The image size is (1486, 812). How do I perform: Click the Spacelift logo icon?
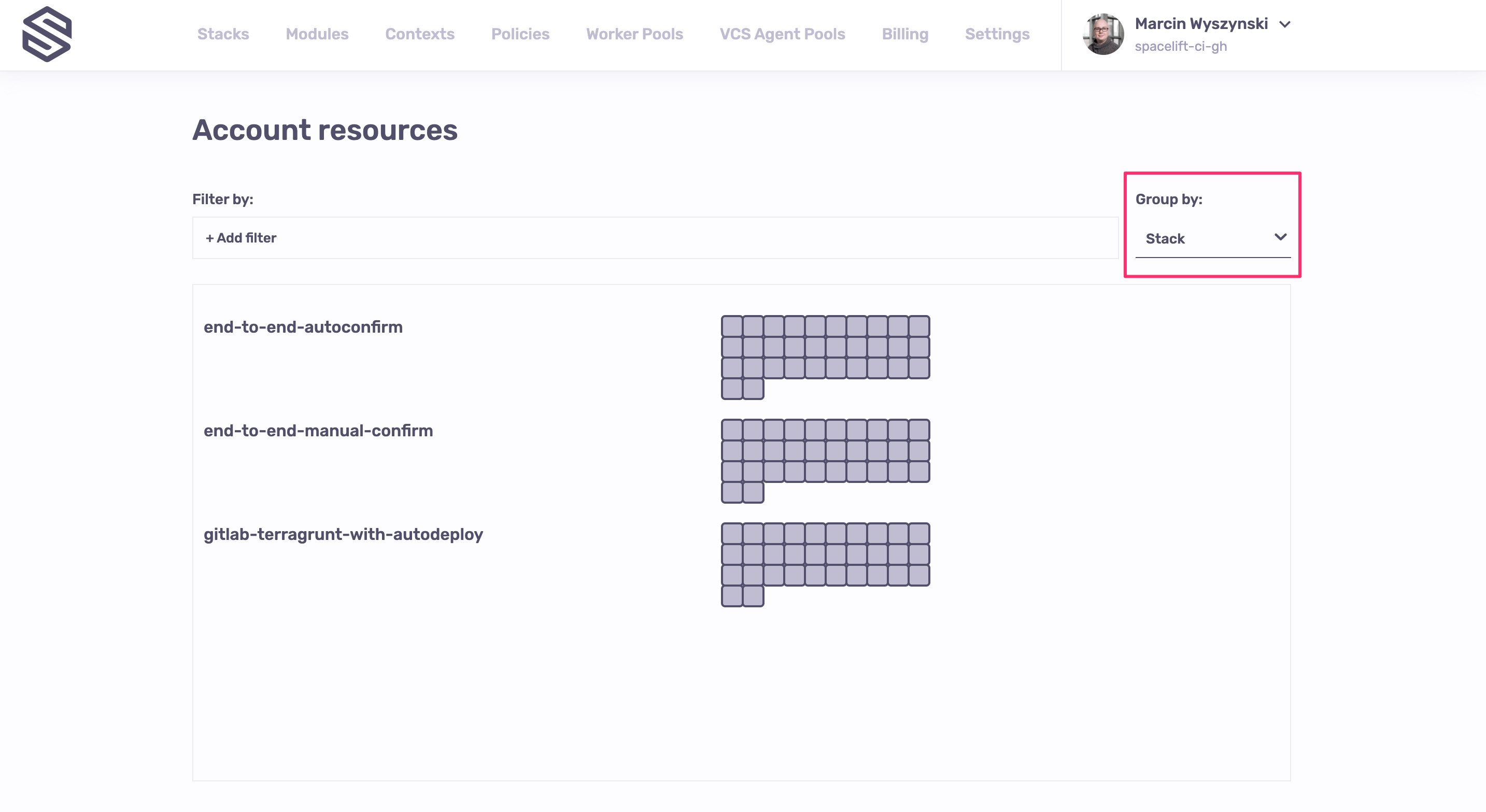click(x=47, y=34)
